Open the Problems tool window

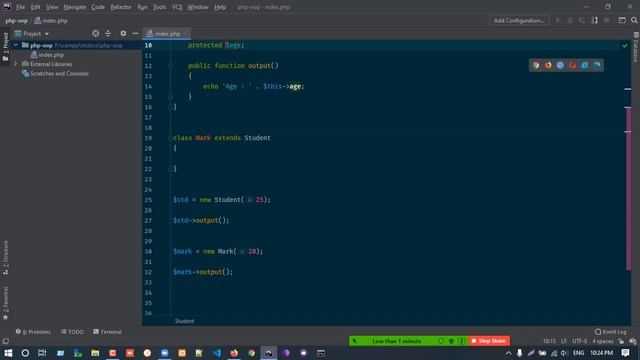33,332
